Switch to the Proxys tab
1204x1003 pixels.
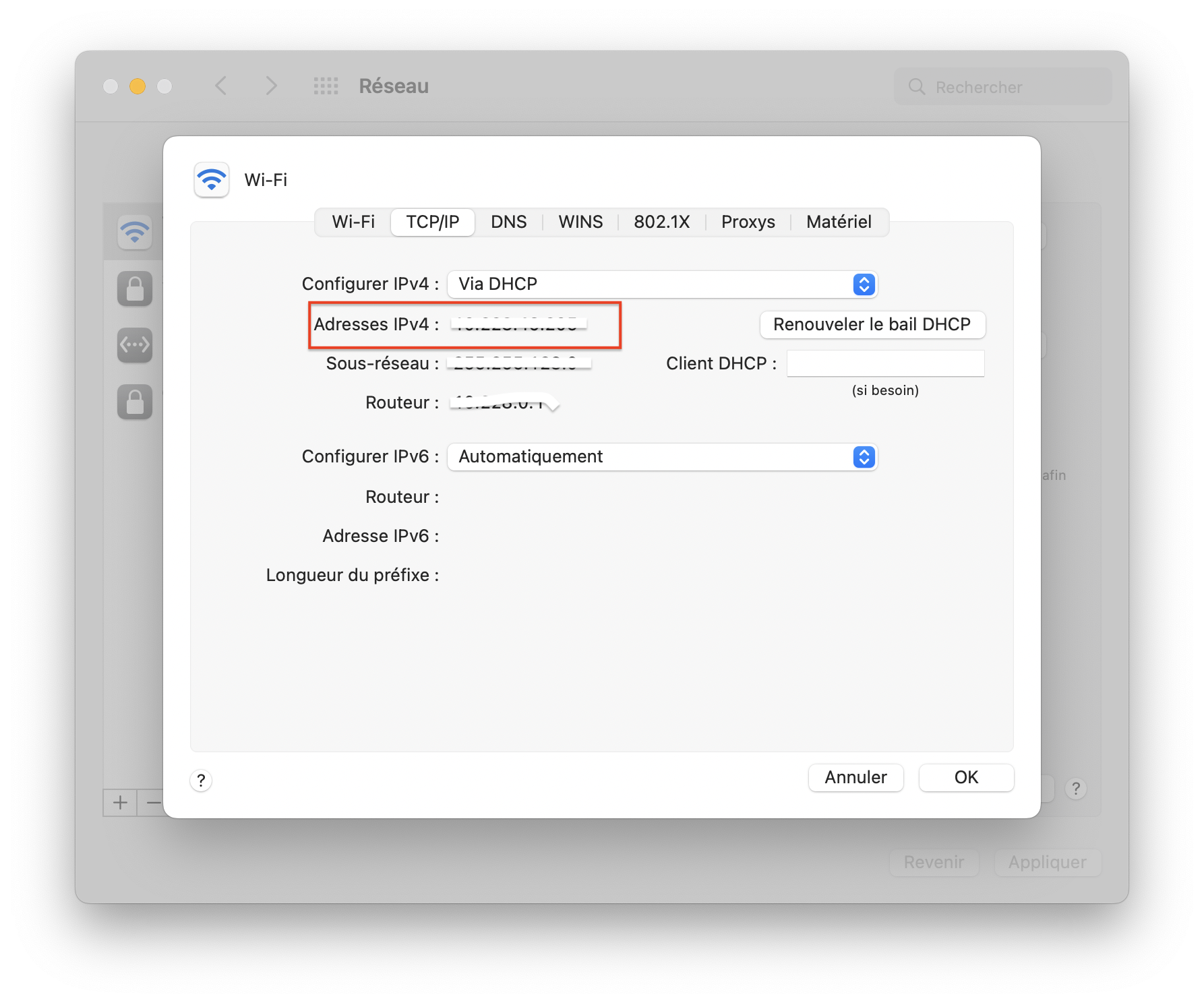click(748, 222)
